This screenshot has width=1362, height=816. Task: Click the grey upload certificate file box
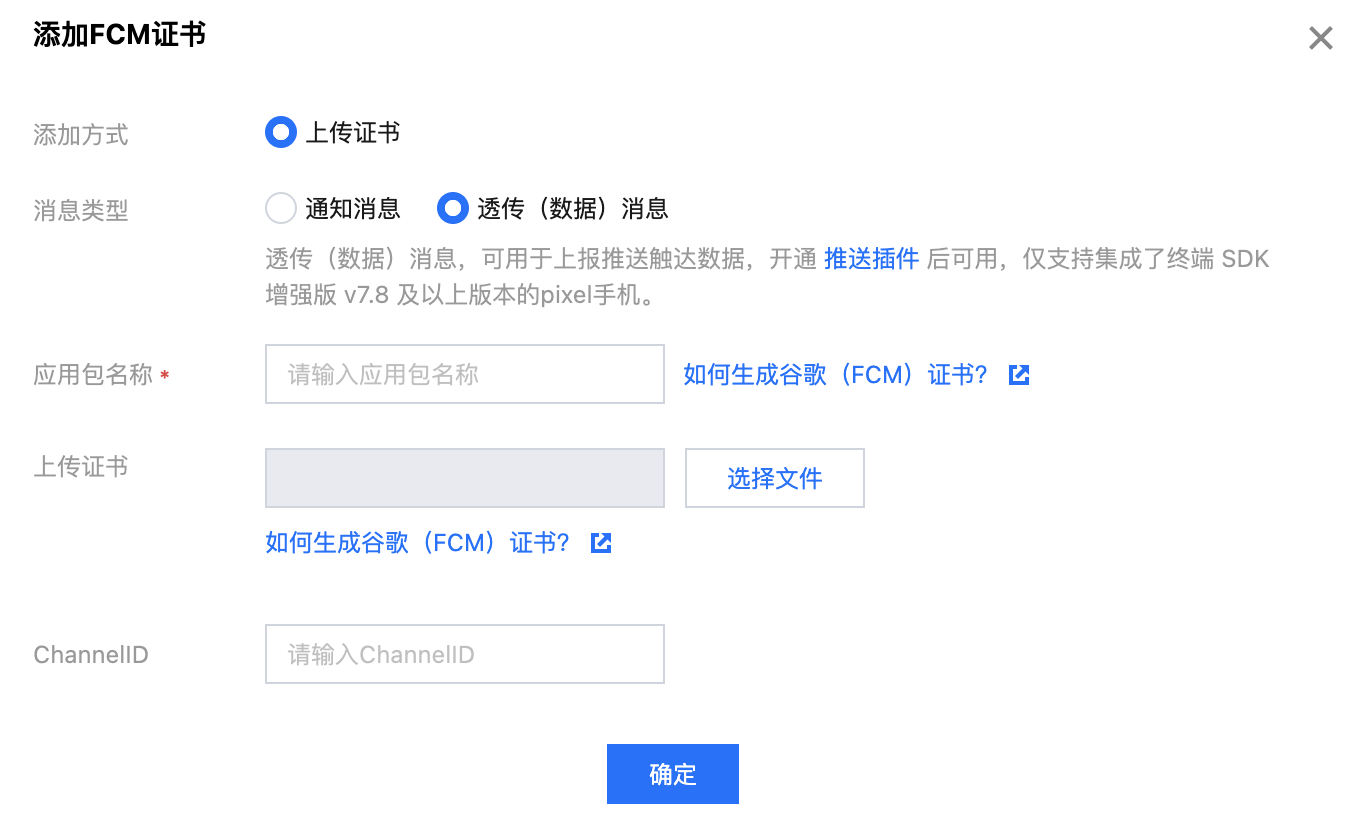click(464, 478)
